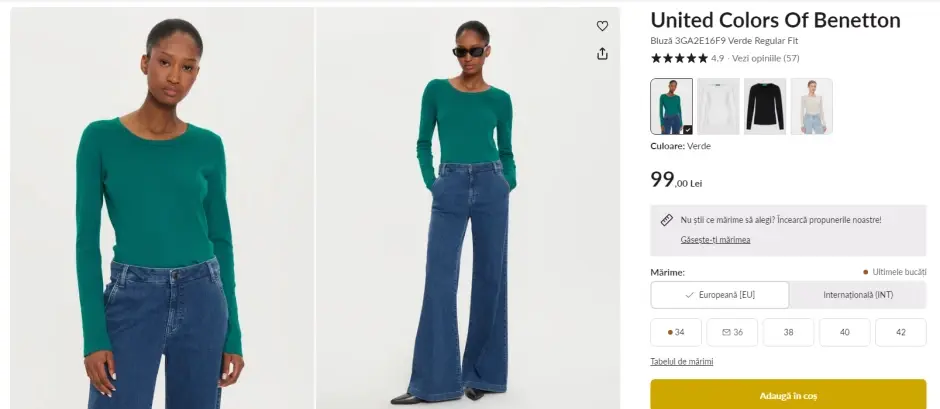Open Tabelul de mărimi size chart

tap(682, 362)
